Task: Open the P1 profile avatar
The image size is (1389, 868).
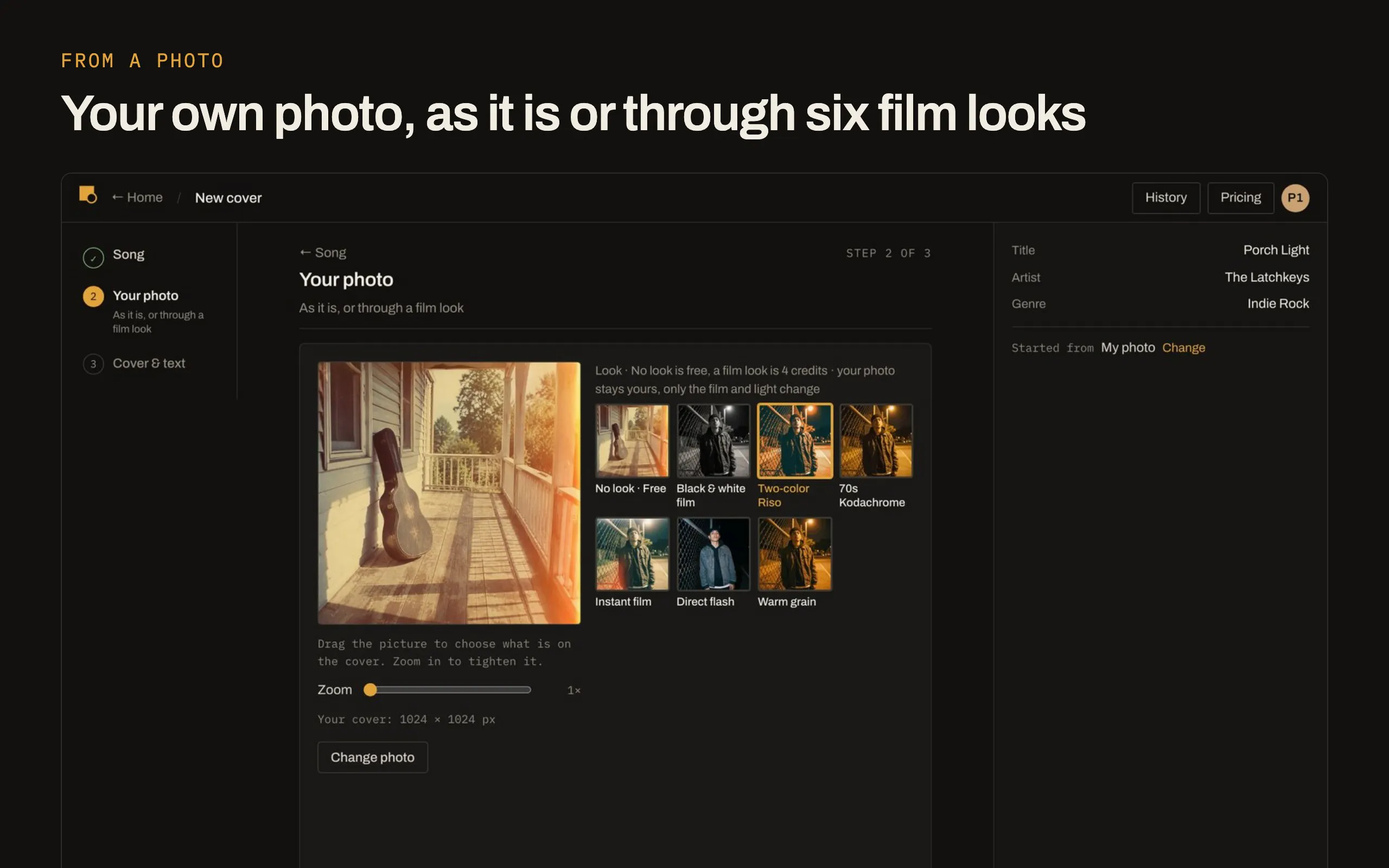Action: [x=1295, y=198]
